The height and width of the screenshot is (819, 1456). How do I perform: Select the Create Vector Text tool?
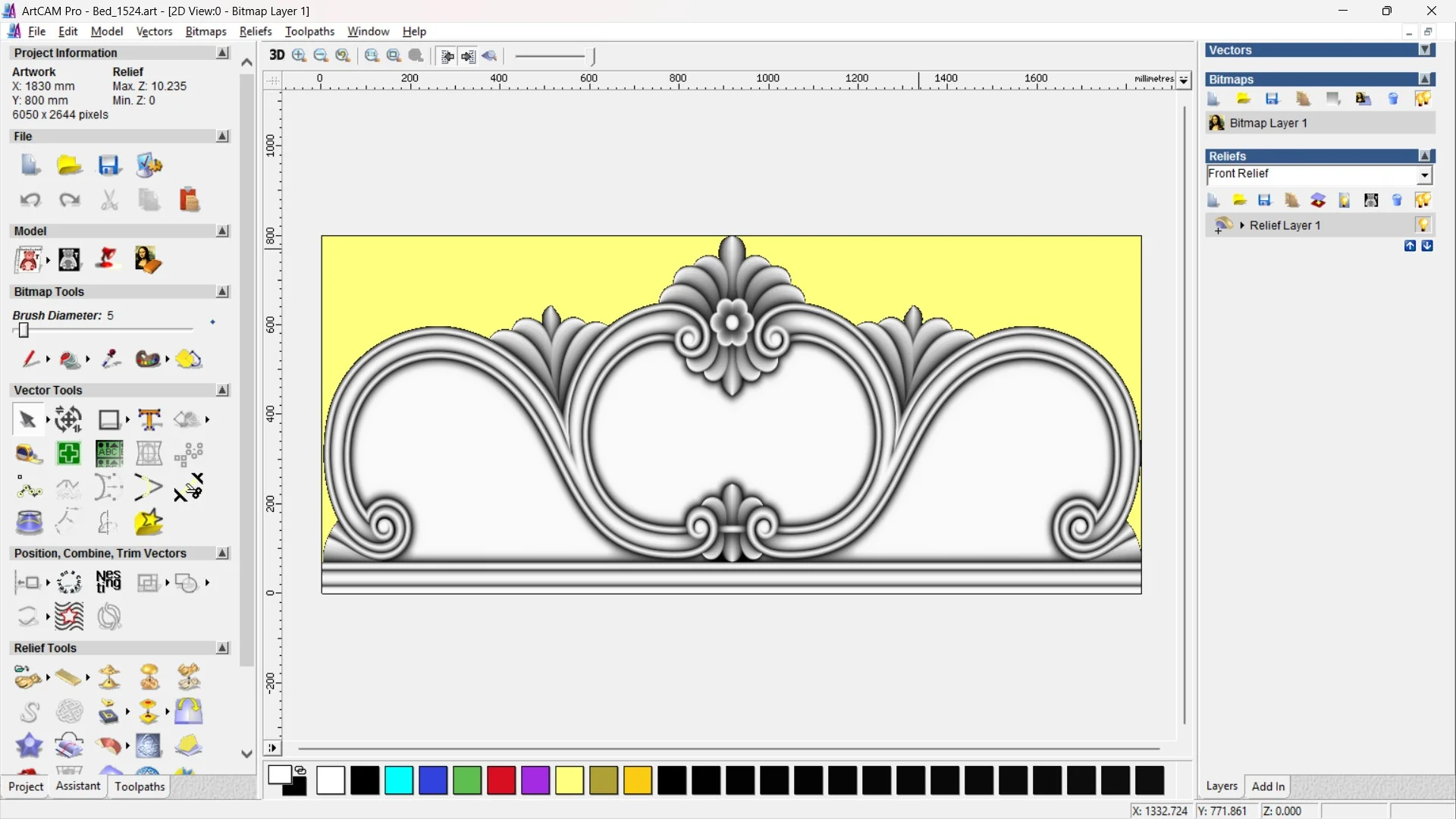[x=149, y=419]
